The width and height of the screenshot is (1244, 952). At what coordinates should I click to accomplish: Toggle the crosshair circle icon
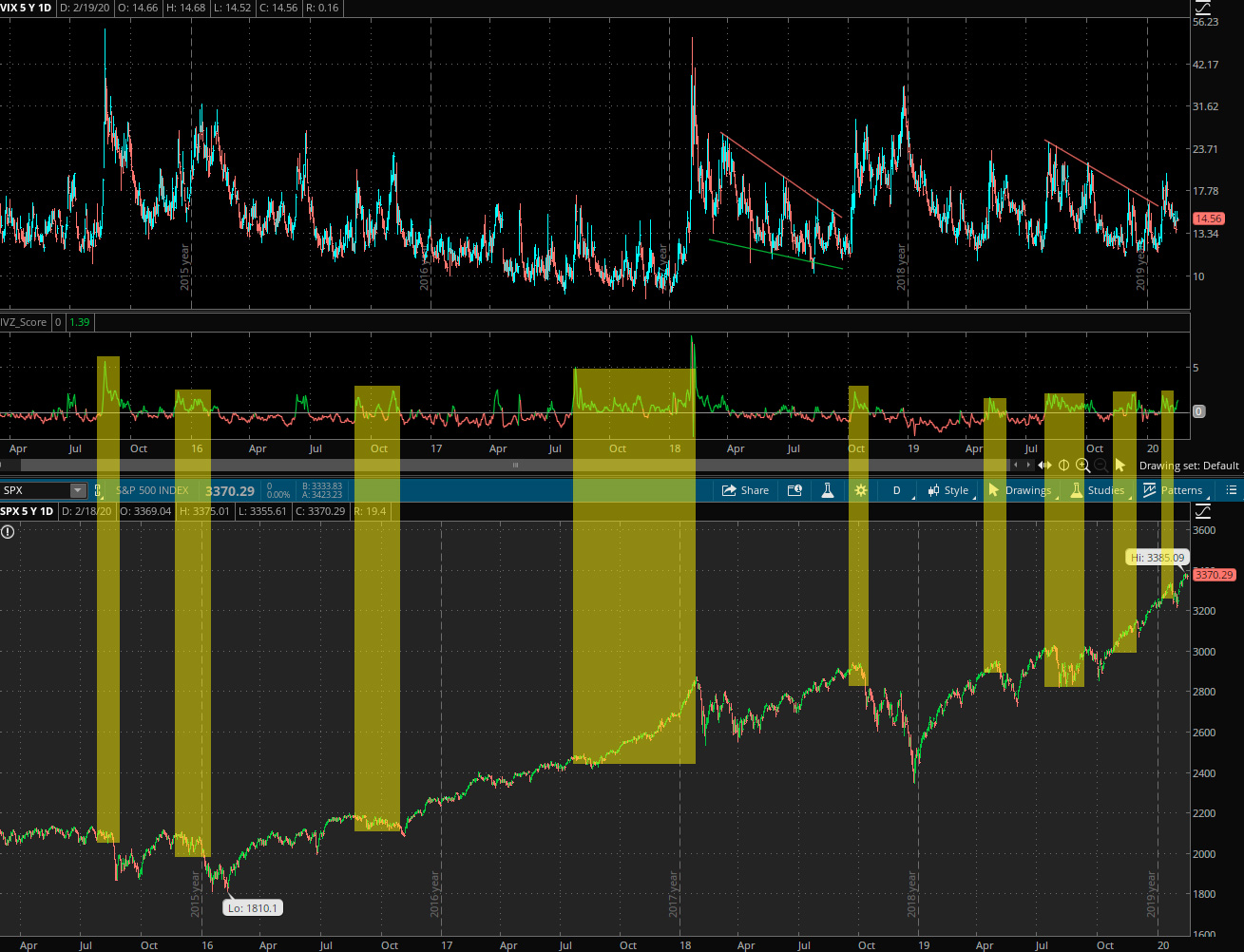click(x=1063, y=465)
